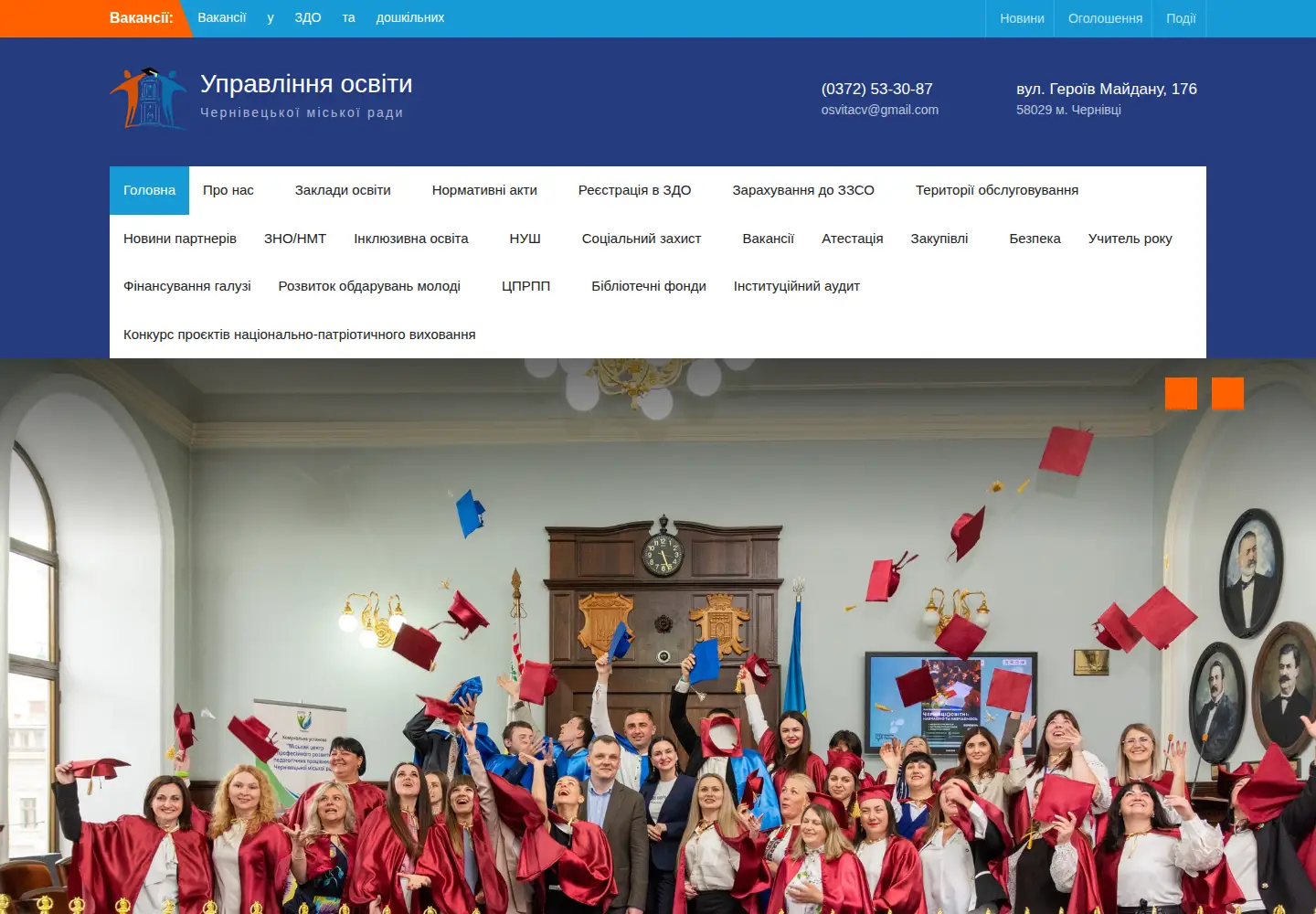1316x914 pixels.
Task: Click the orange Вакансії: ticker label
Action: [142, 17]
